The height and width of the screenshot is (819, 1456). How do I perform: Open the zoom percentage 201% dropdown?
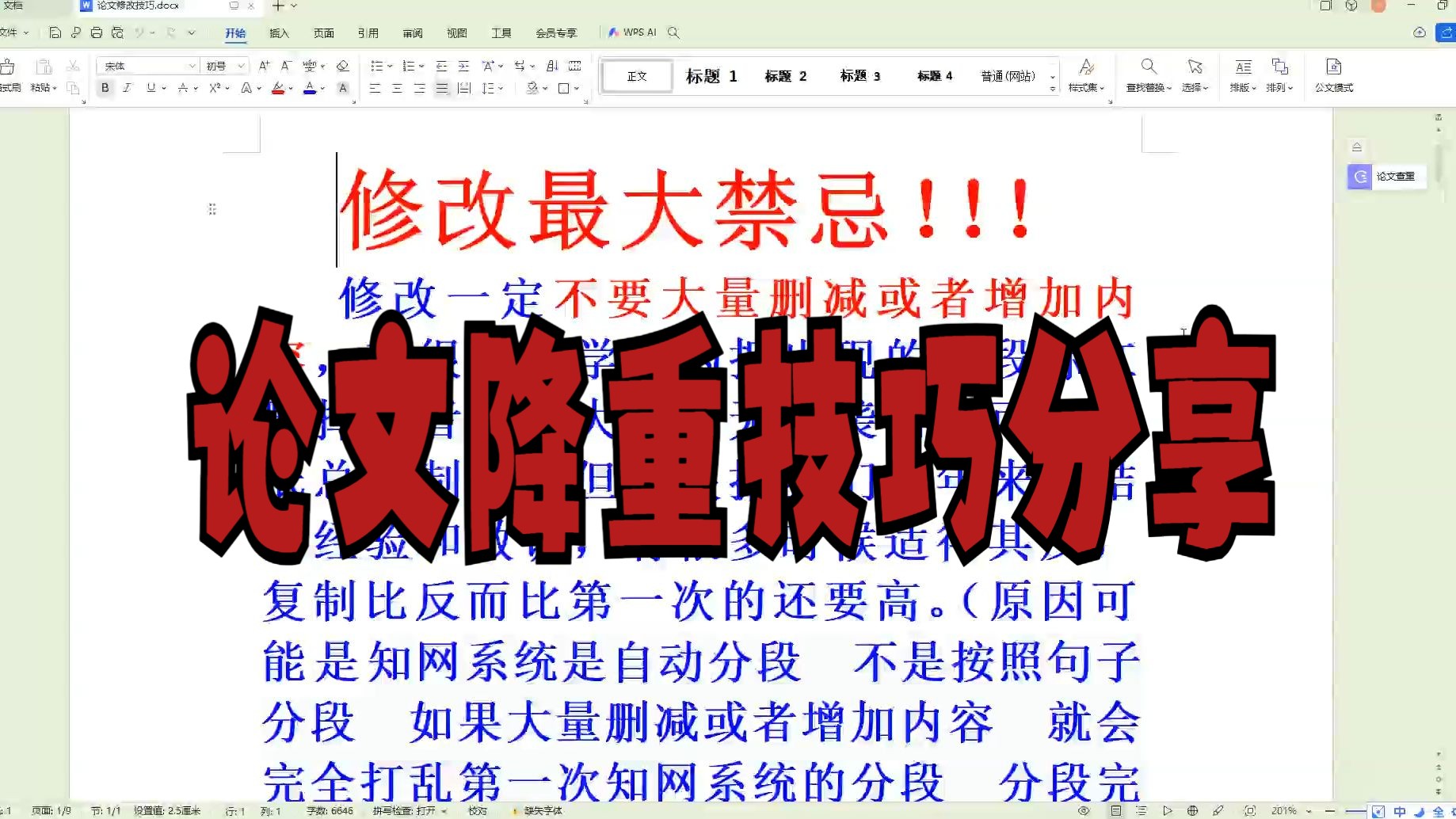[1309, 810]
